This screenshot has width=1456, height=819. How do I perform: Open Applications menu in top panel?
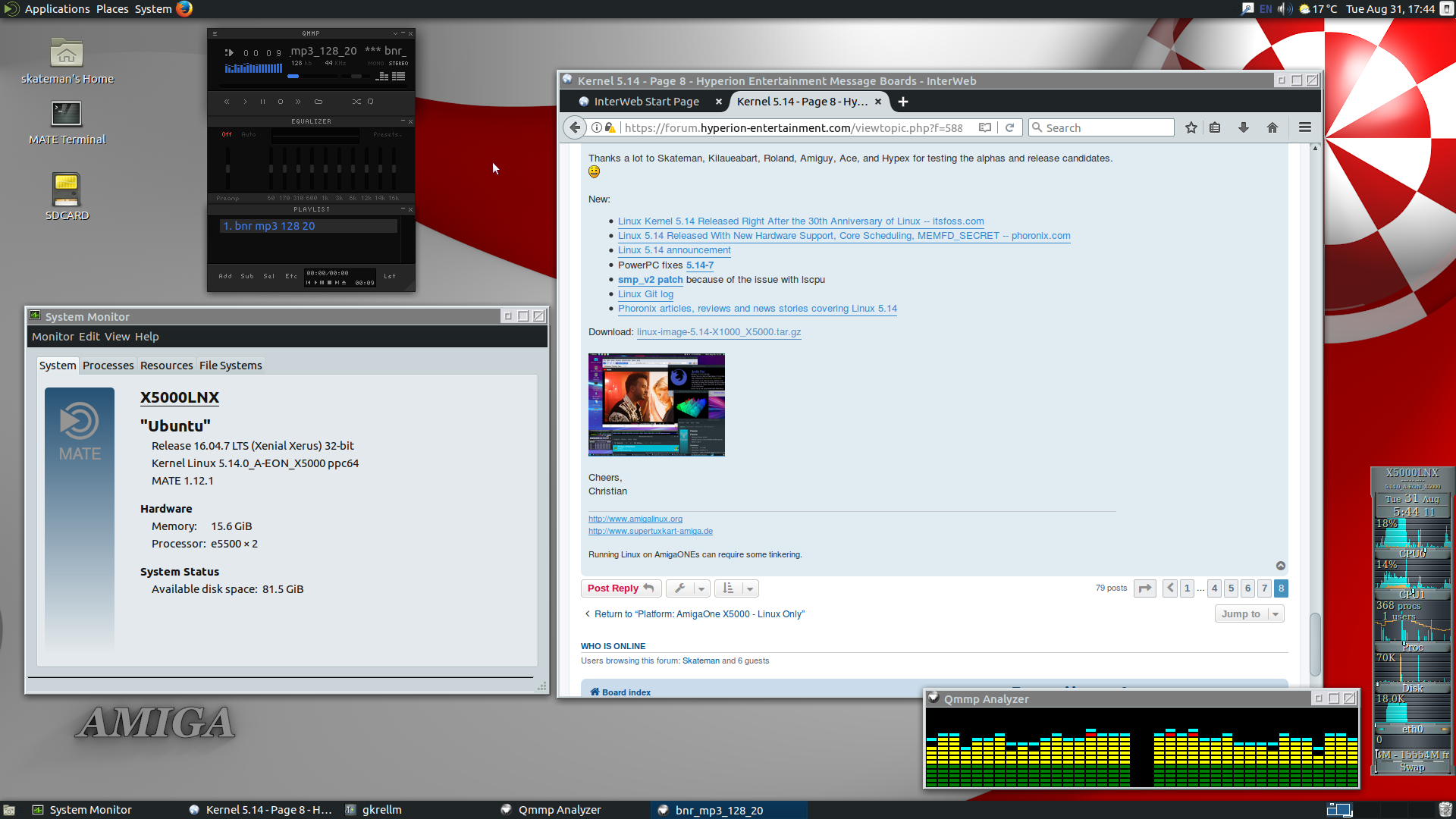(58, 9)
